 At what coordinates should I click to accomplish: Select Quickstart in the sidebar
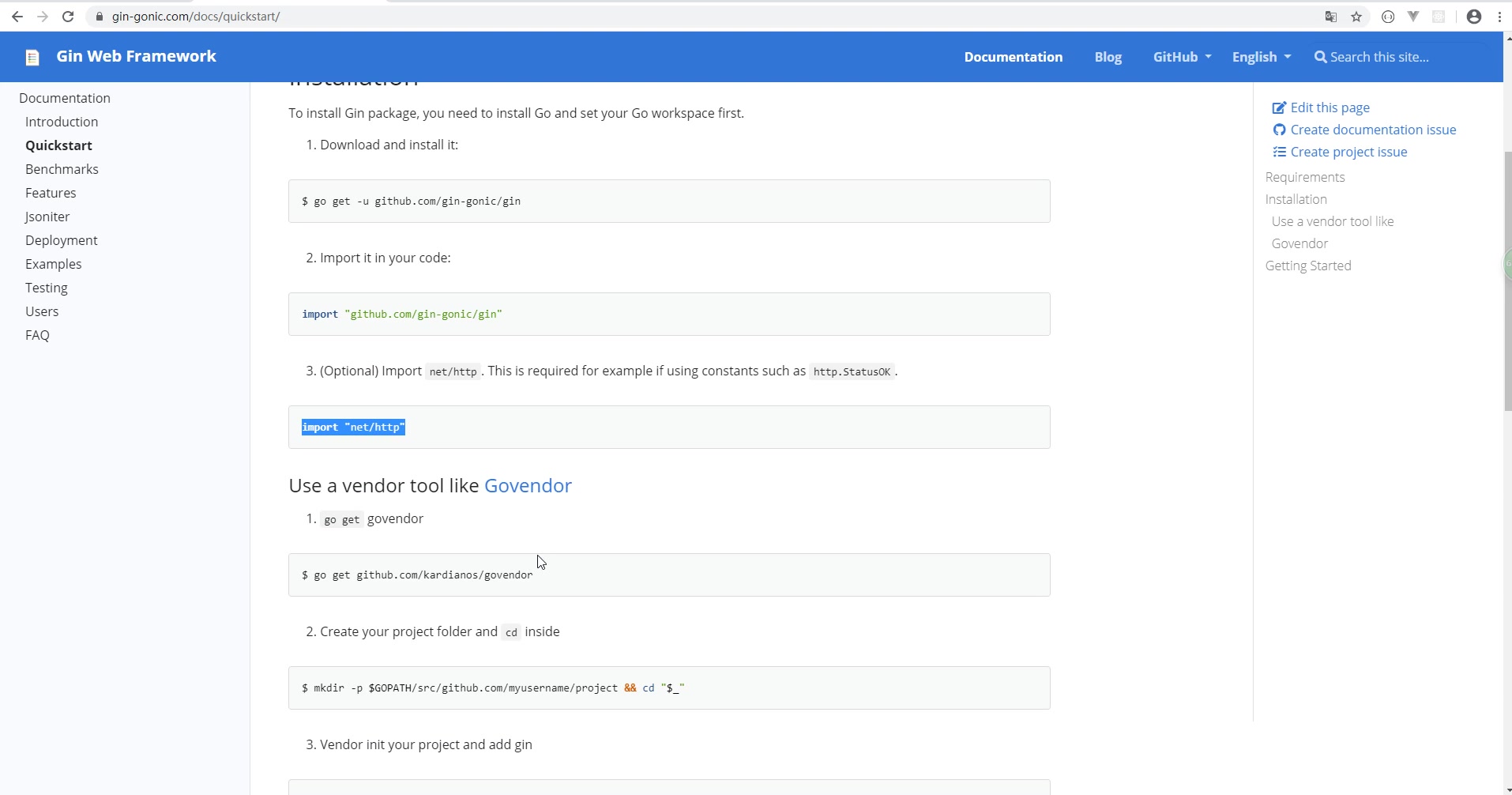pos(58,145)
